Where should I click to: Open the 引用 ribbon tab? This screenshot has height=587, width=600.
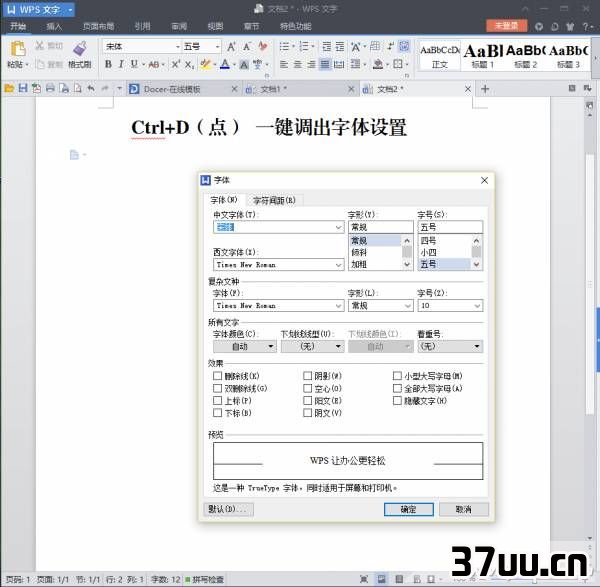click(x=143, y=26)
